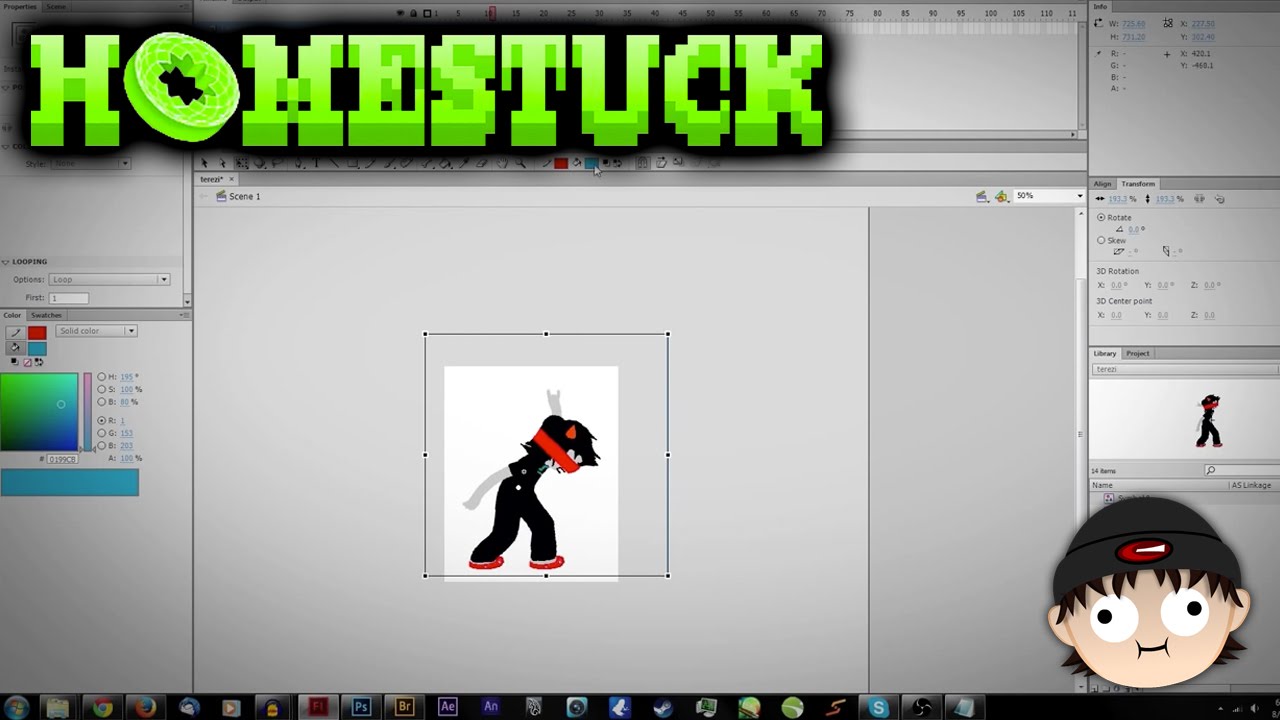Select the Rectangle tool
Screen dimensions: 1280x720
click(x=352, y=163)
